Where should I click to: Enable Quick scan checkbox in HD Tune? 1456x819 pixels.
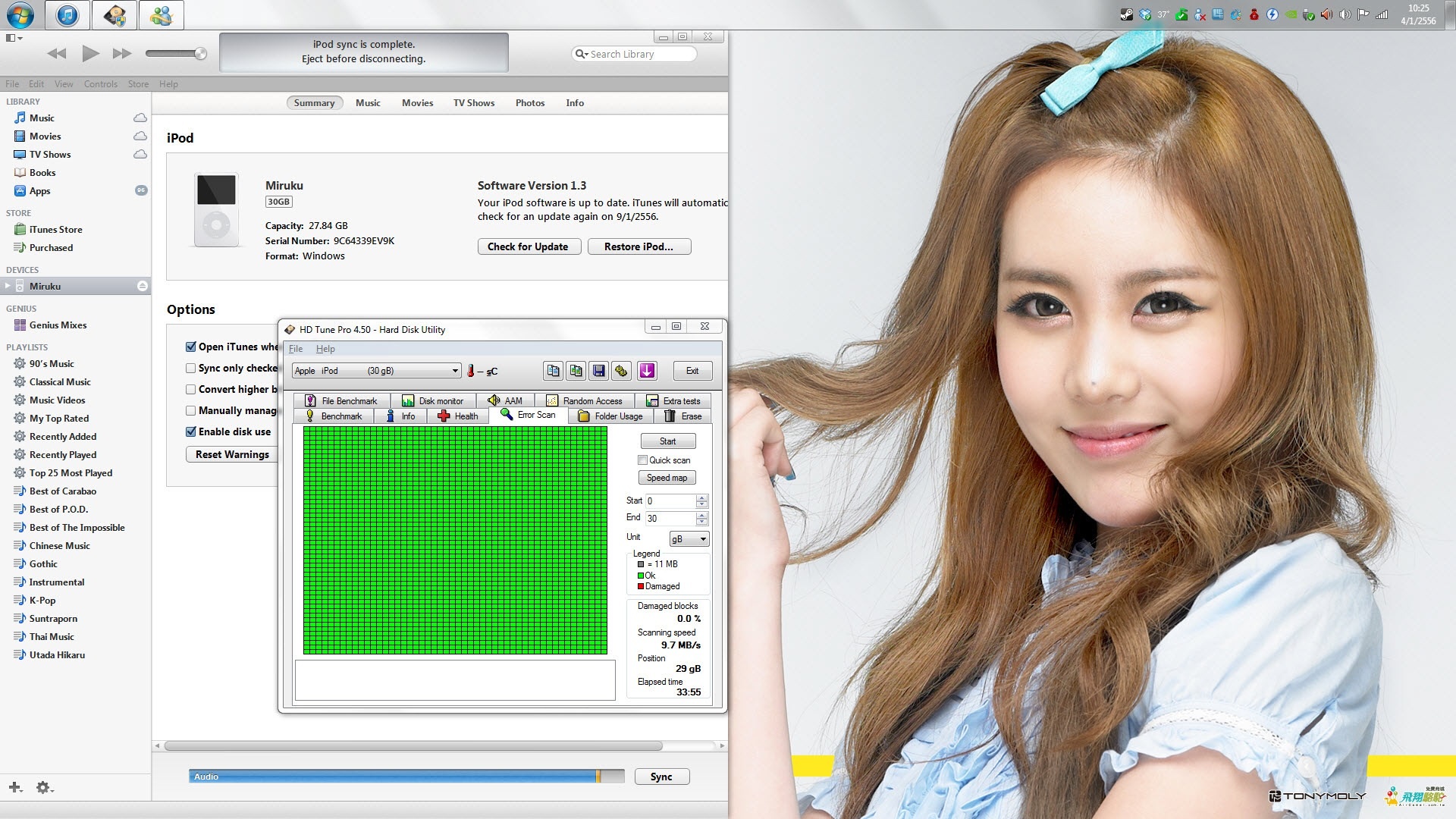[x=643, y=460]
